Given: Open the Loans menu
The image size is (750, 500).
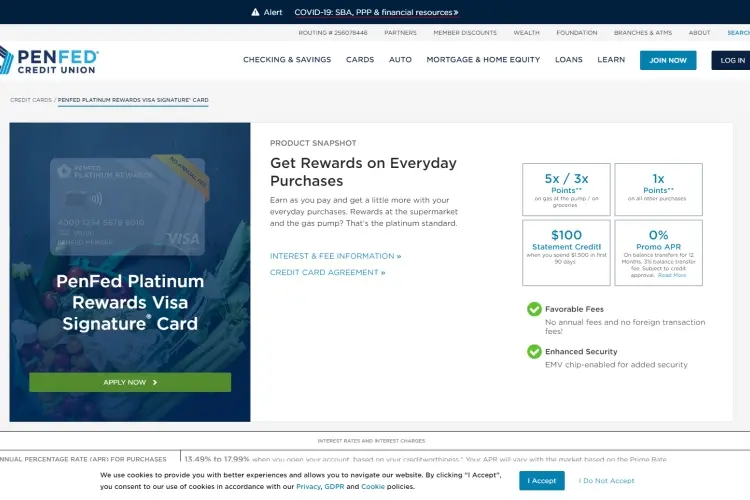Looking at the screenshot, I should 569,60.
